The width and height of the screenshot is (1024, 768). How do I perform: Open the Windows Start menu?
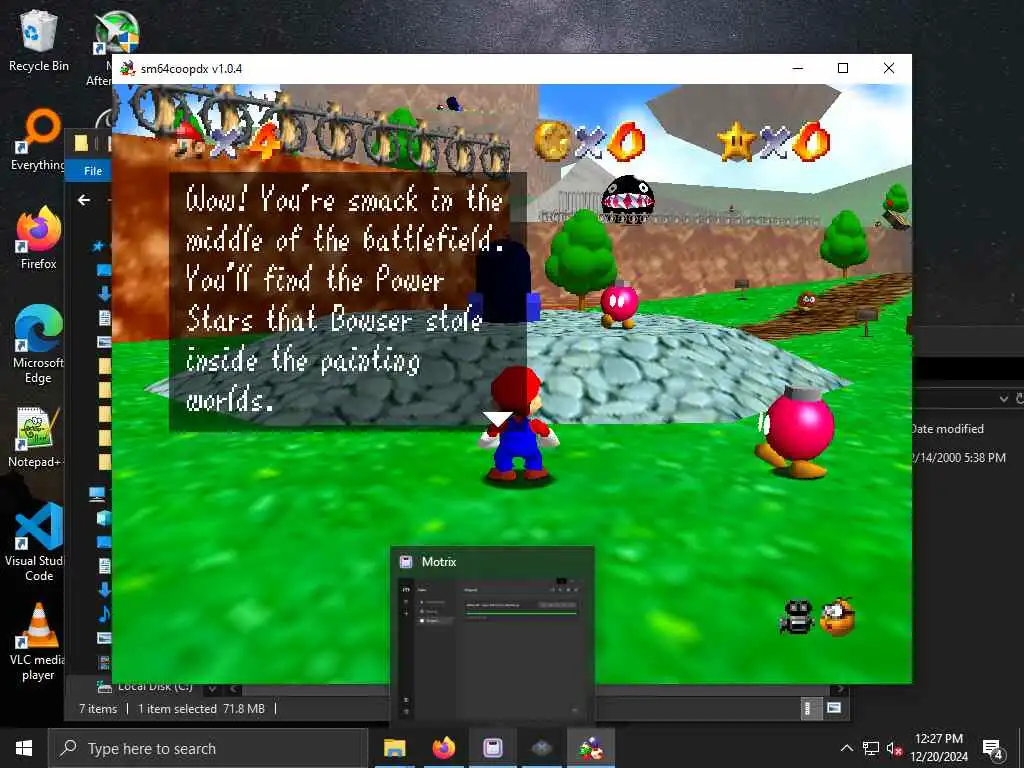point(24,748)
